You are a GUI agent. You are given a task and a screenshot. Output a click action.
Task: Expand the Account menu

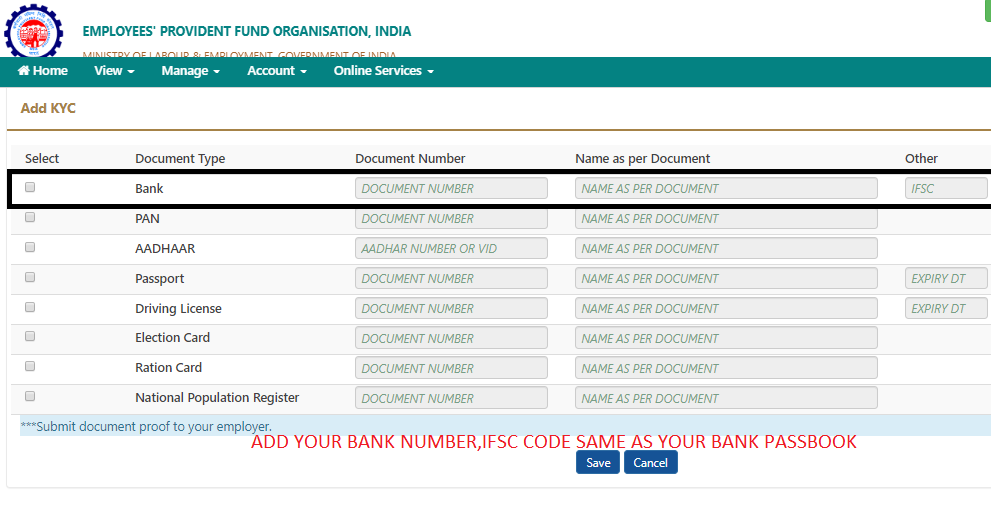click(x=277, y=71)
